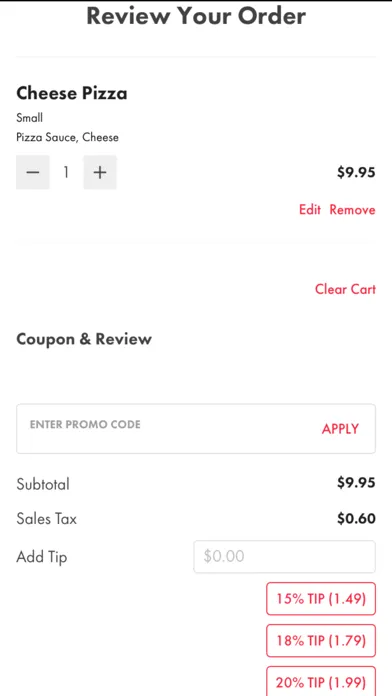Click the Small size label
The width and height of the screenshot is (392, 696).
click(x=30, y=118)
